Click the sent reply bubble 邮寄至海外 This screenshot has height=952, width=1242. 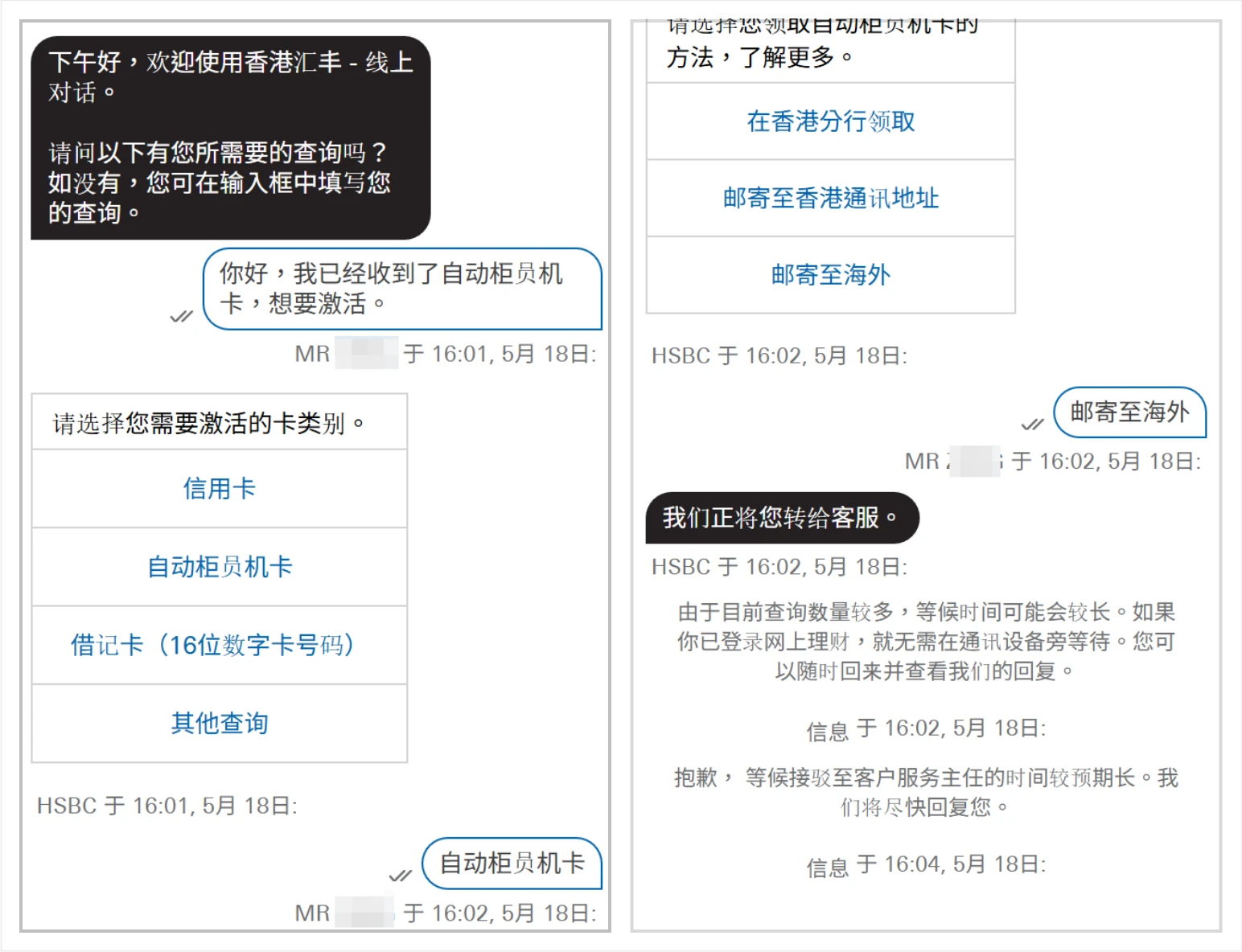pyautogui.click(x=1129, y=412)
